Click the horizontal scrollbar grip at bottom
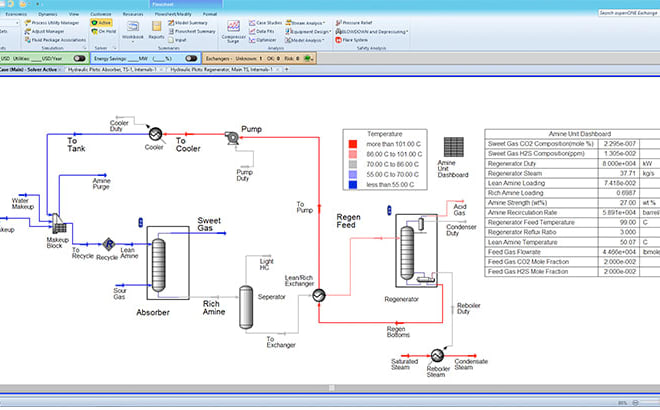The image size is (660, 410). tap(332, 388)
